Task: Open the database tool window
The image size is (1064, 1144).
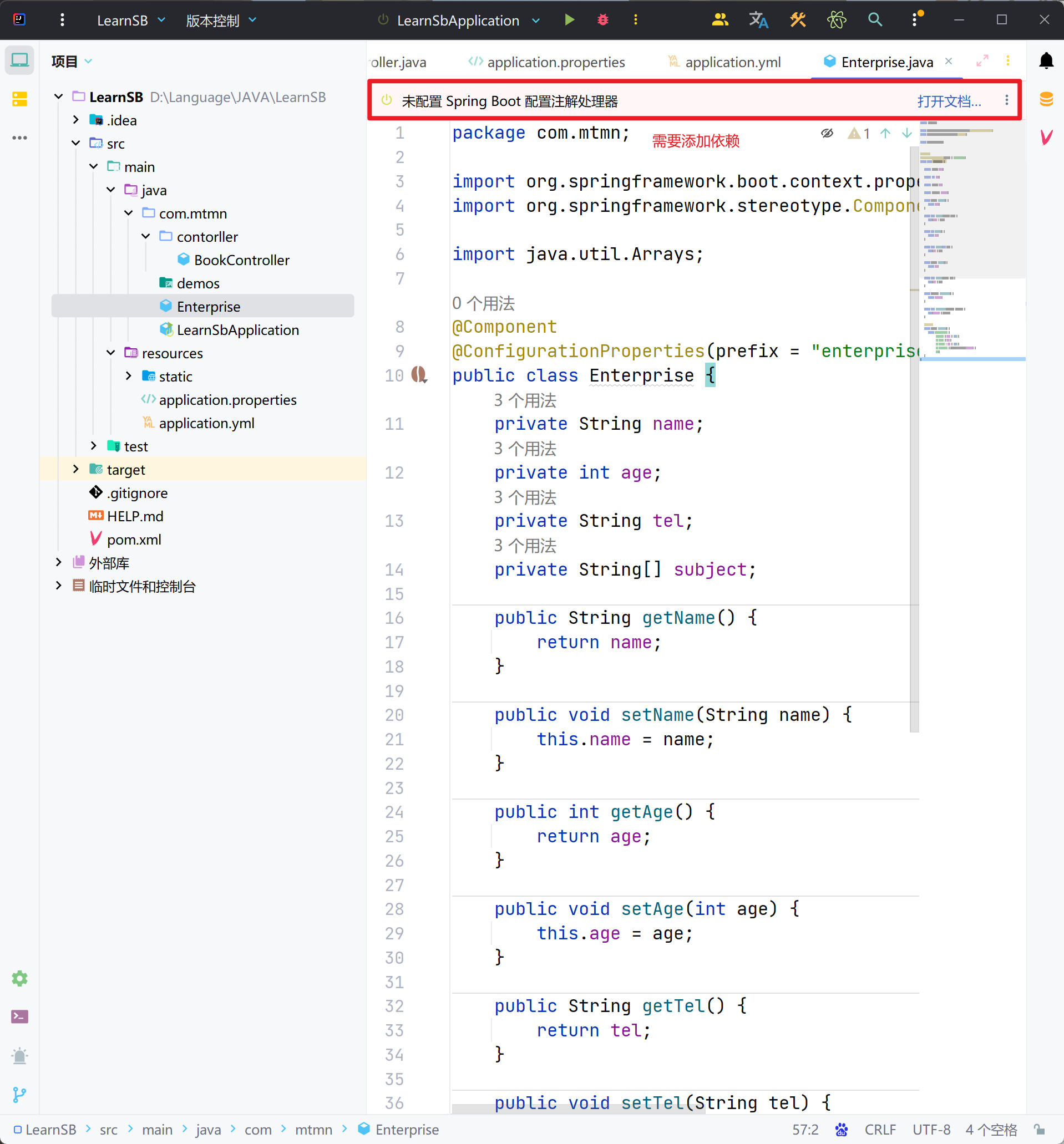Action: (x=1046, y=99)
